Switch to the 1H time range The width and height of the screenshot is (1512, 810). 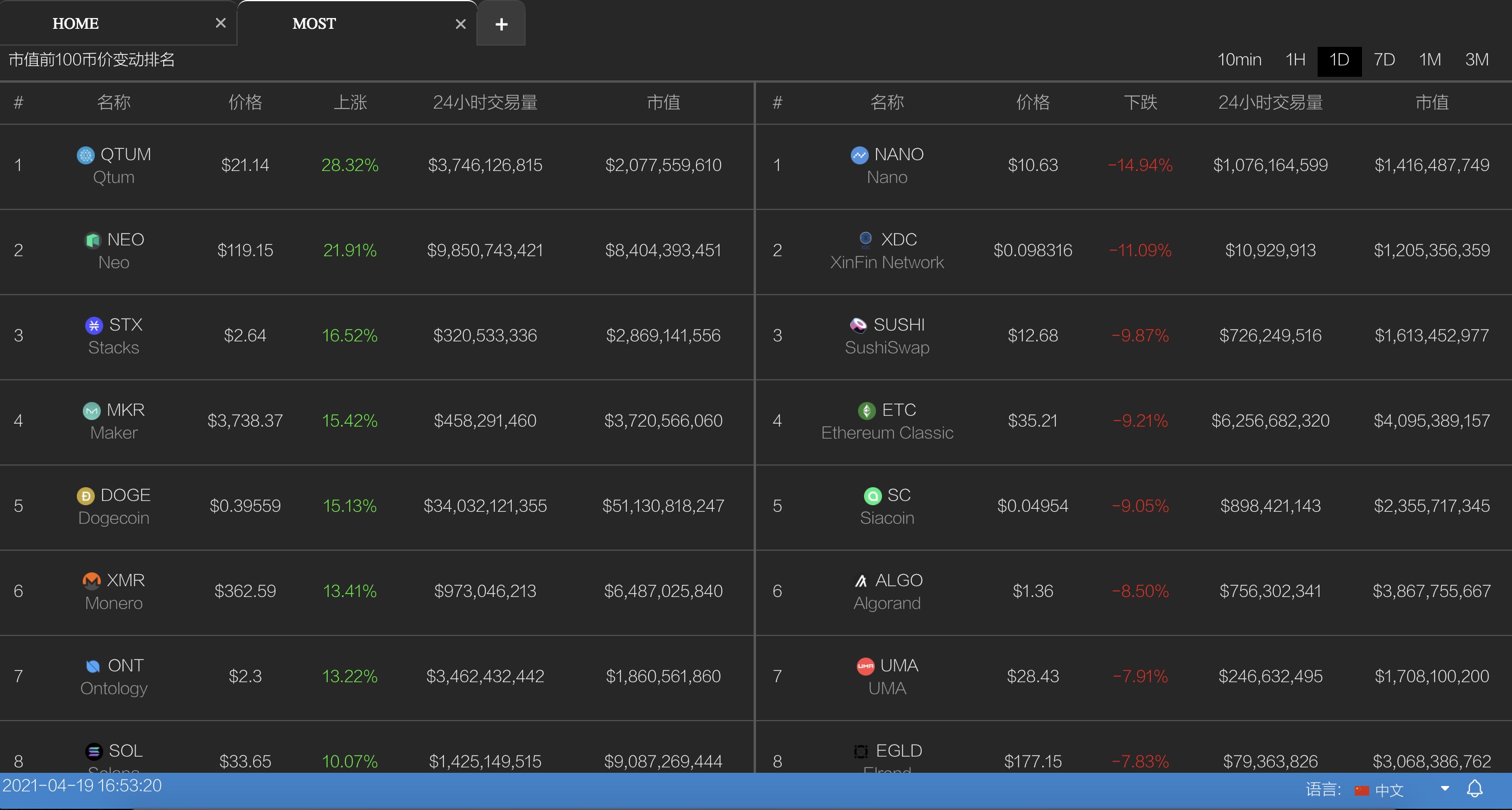pyautogui.click(x=1295, y=60)
